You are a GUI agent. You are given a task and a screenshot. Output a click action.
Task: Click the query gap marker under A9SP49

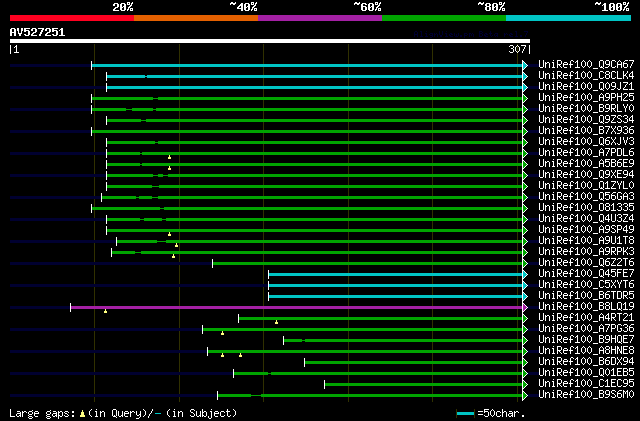tap(169, 234)
